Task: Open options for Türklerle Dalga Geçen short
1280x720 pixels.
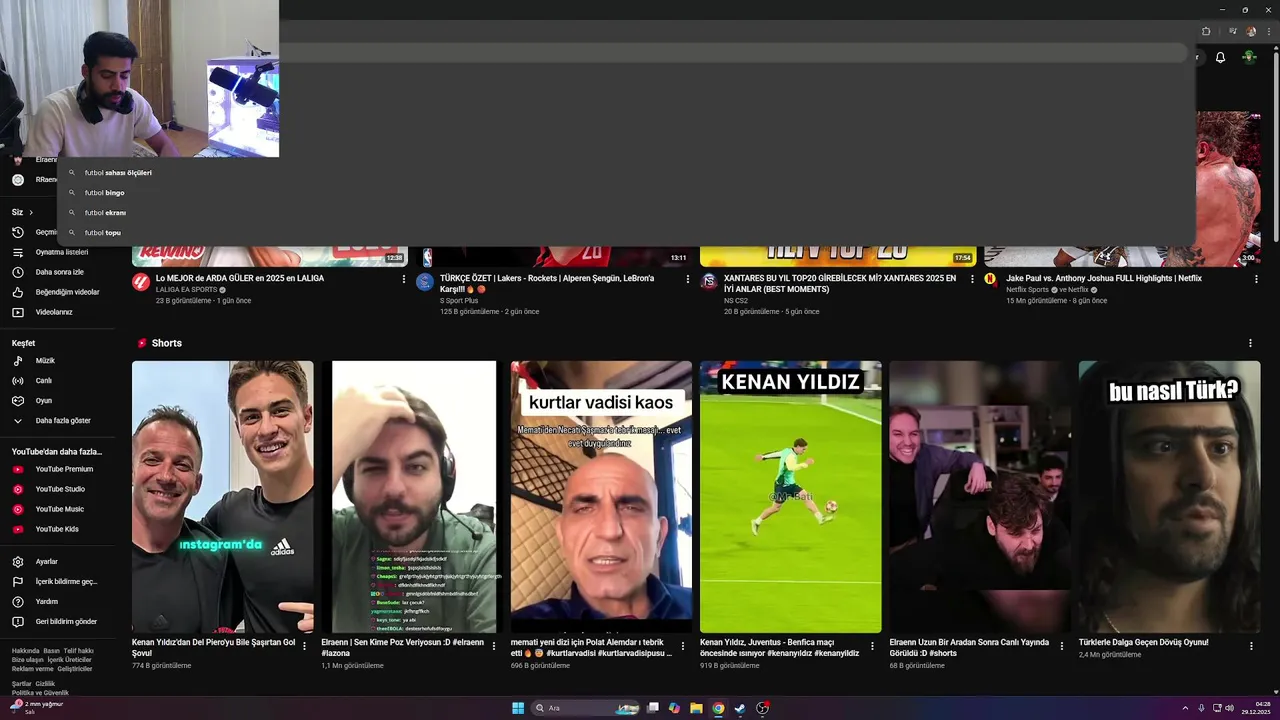Action: 1251,646
